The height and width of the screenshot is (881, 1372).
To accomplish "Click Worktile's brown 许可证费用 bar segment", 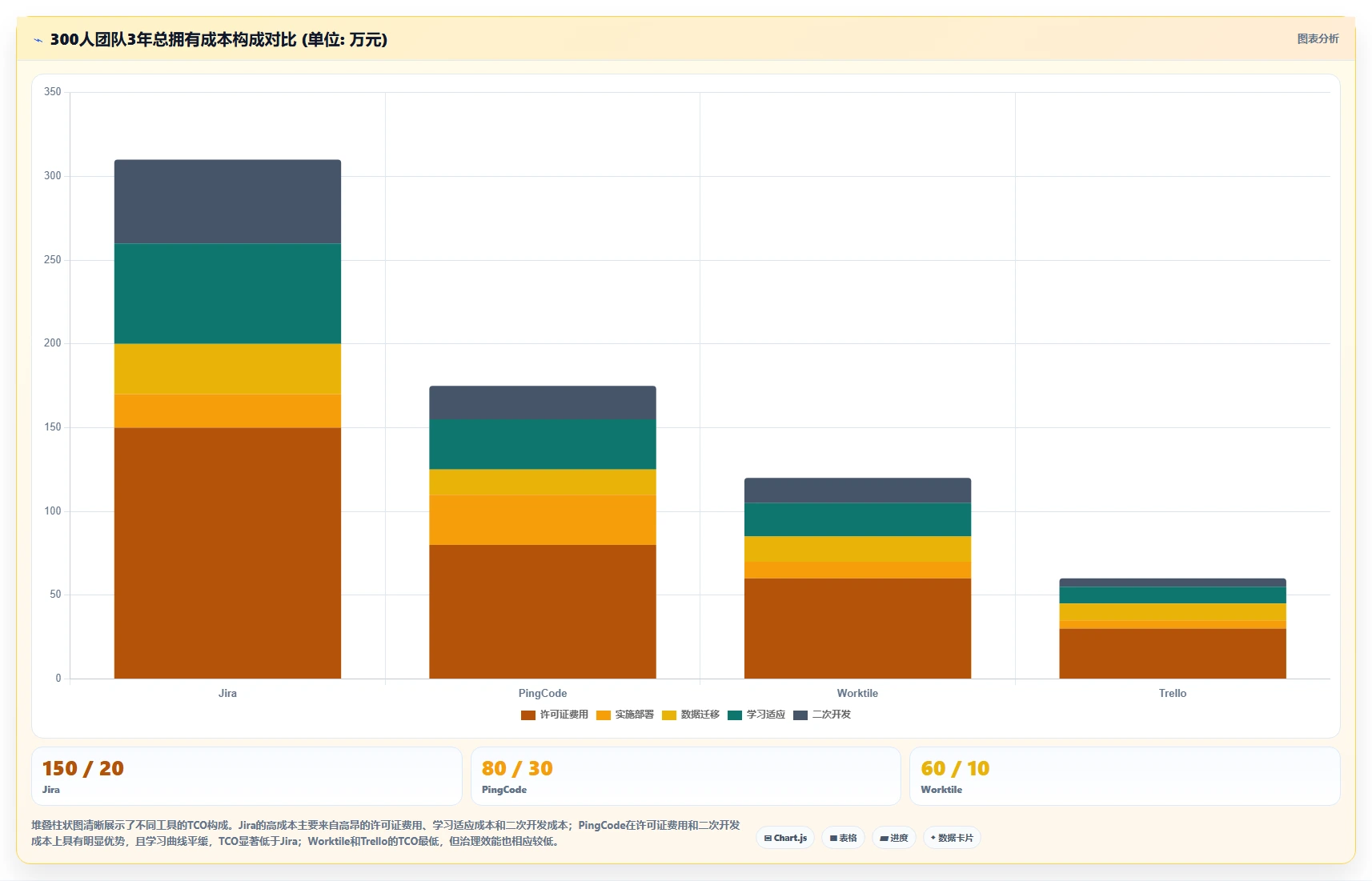I will coord(857,628).
